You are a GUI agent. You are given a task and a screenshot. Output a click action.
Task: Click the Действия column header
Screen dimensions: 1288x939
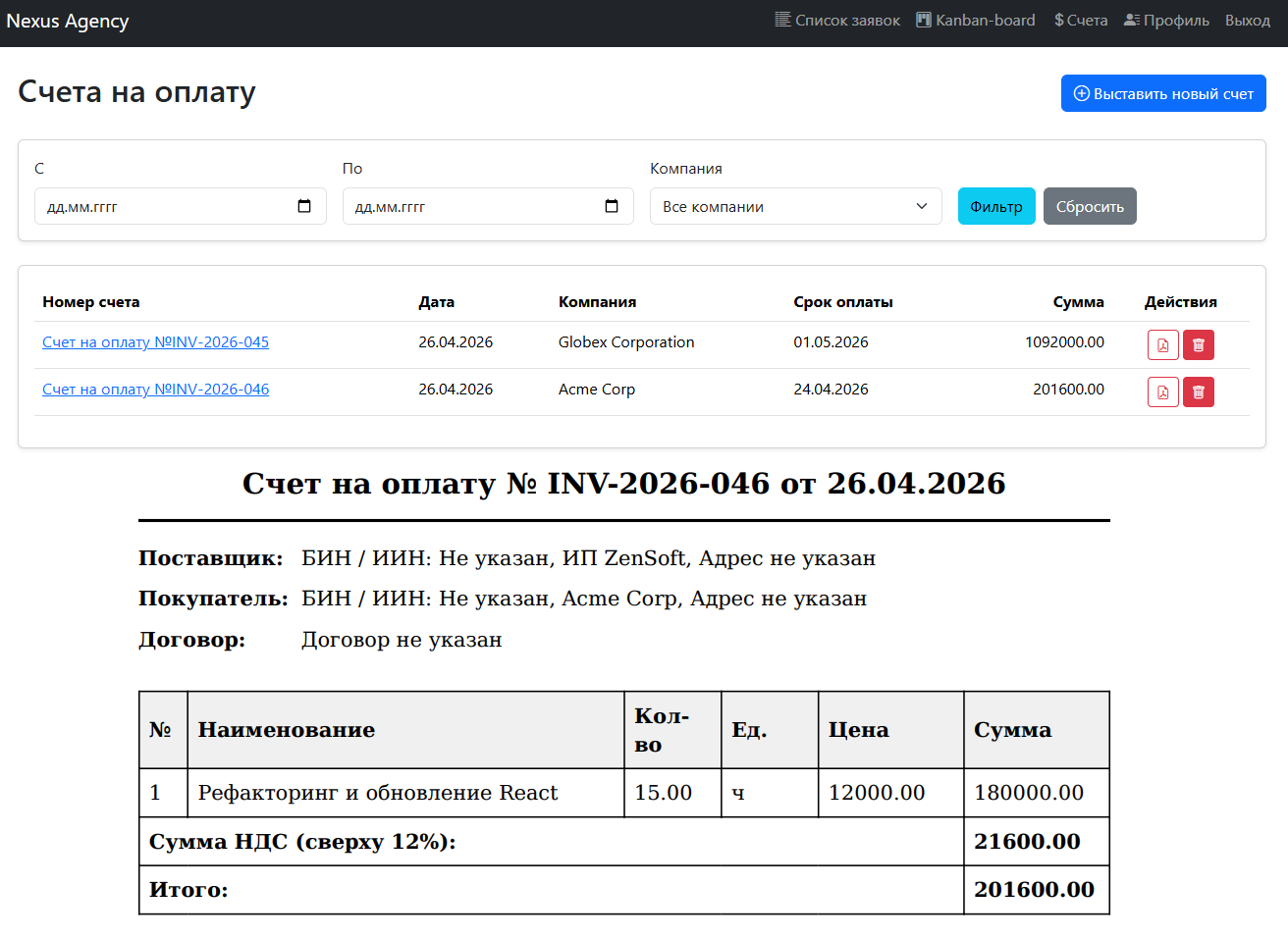pos(1181,302)
